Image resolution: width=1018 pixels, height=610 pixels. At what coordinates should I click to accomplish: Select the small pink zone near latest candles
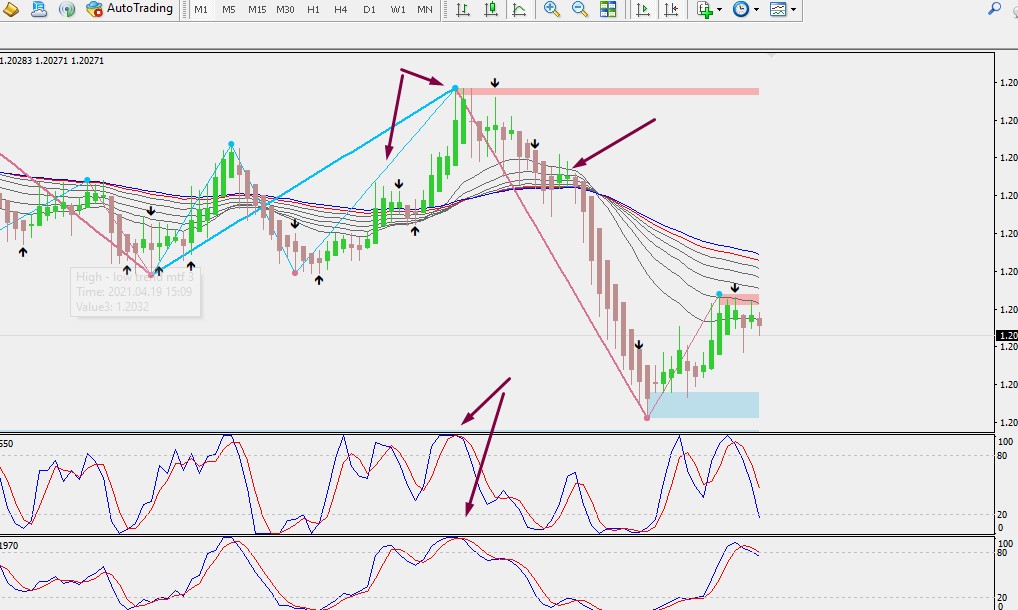tap(740, 299)
